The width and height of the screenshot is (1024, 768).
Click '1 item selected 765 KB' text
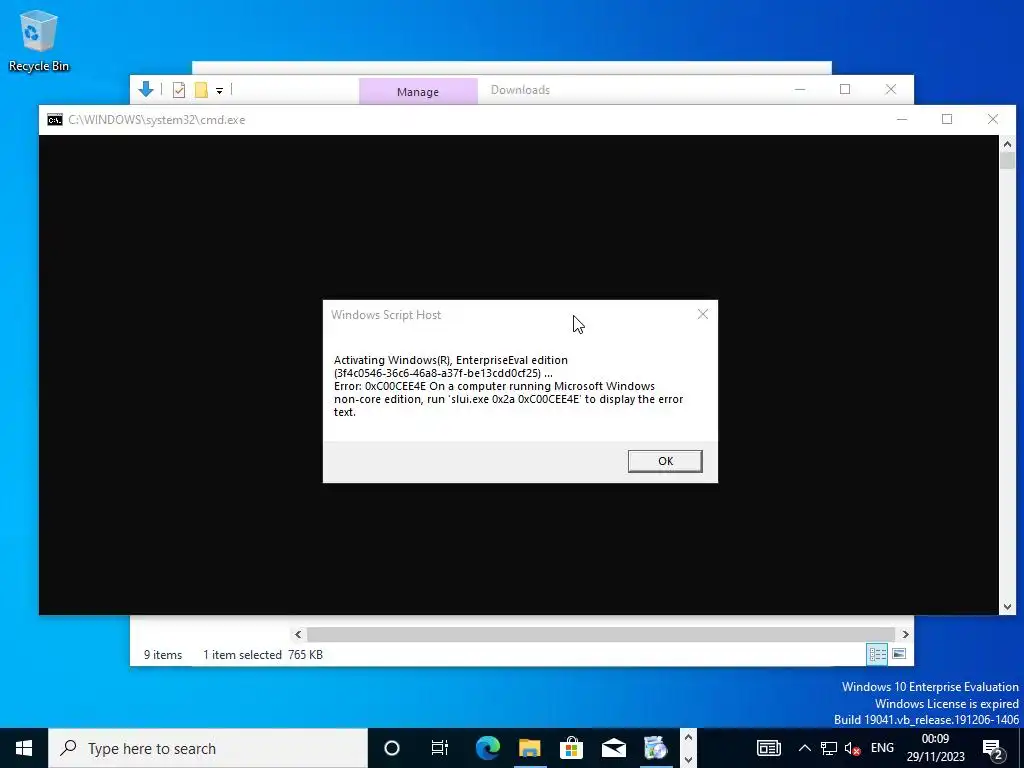pyautogui.click(x=263, y=655)
